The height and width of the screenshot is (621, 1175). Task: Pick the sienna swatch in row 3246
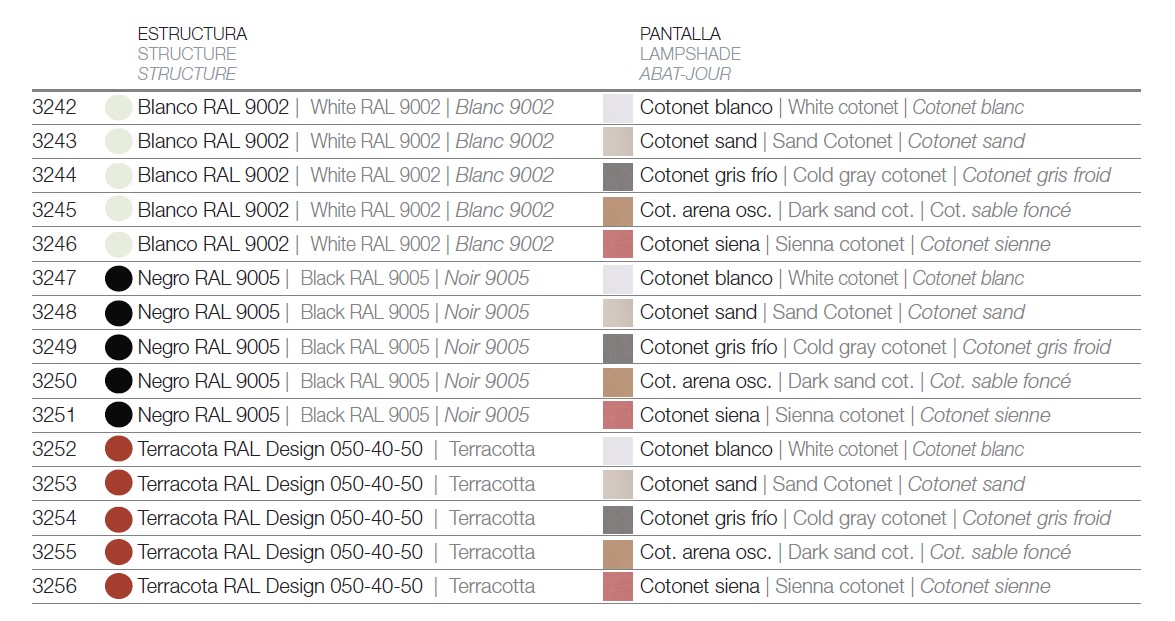pos(617,244)
